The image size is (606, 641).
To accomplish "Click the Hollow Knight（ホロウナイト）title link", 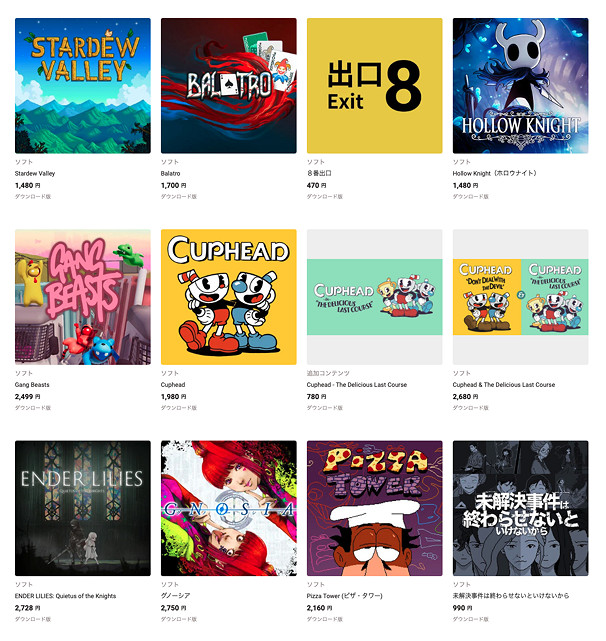I will [494, 173].
